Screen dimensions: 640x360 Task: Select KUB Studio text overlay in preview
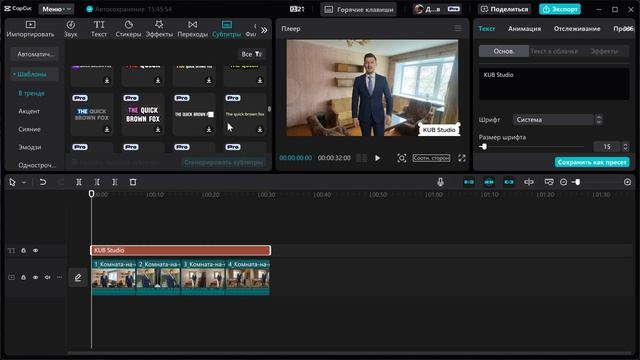439,129
